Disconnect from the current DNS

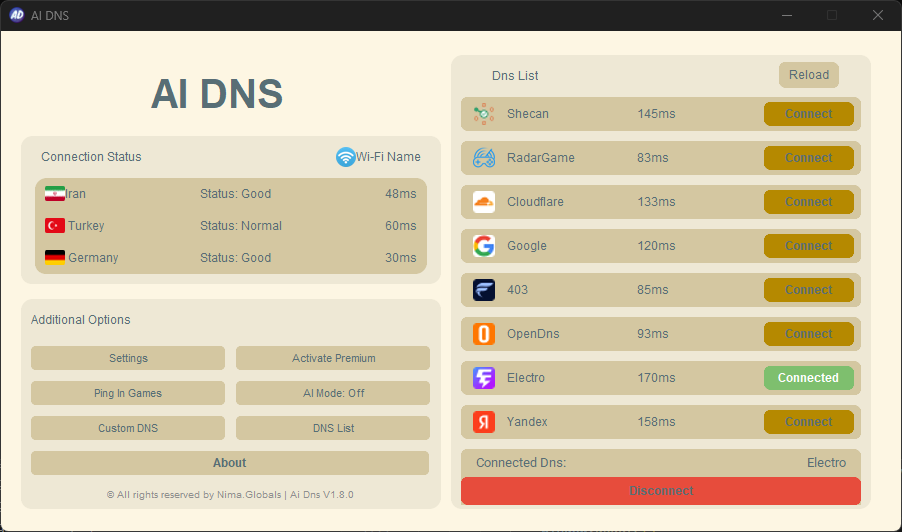coord(660,491)
